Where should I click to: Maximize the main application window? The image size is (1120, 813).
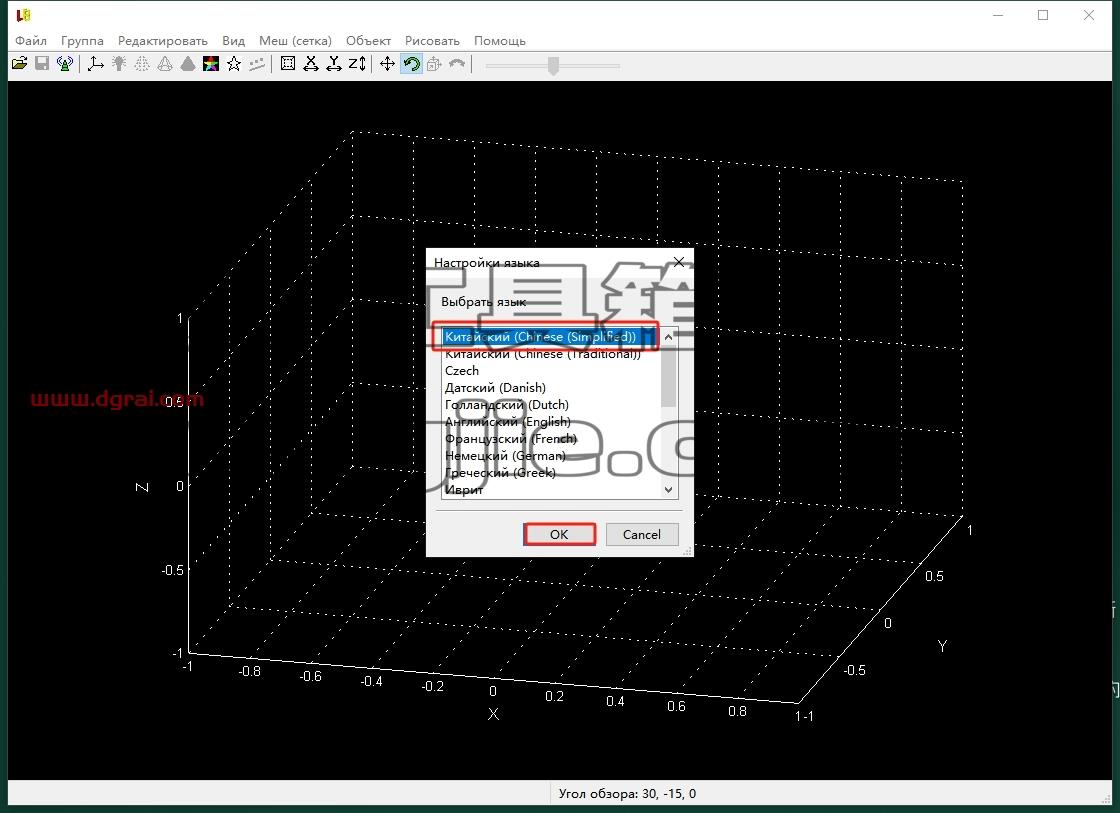1043,15
